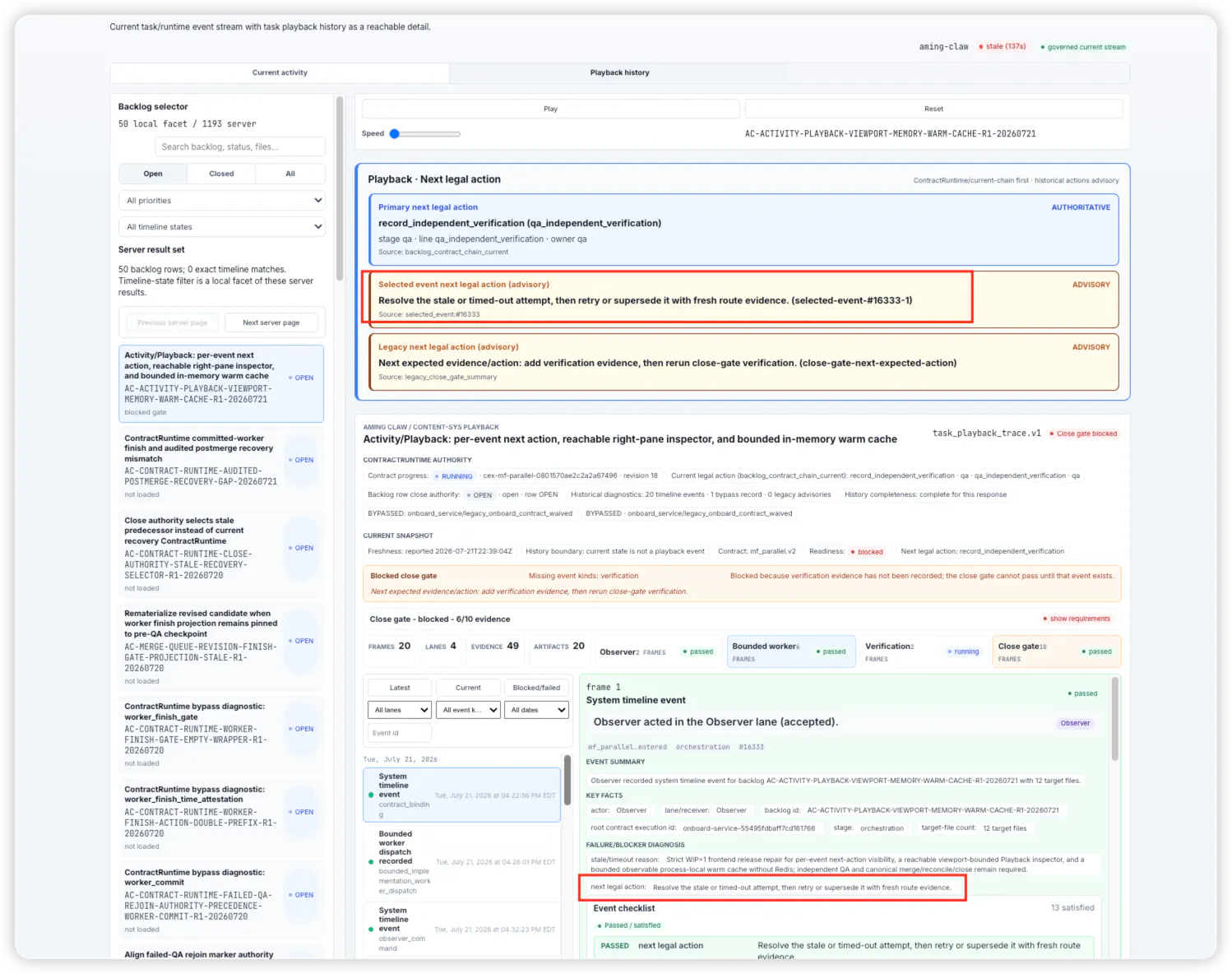Select the Activity/Playback per-event backlog card

tap(221, 383)
